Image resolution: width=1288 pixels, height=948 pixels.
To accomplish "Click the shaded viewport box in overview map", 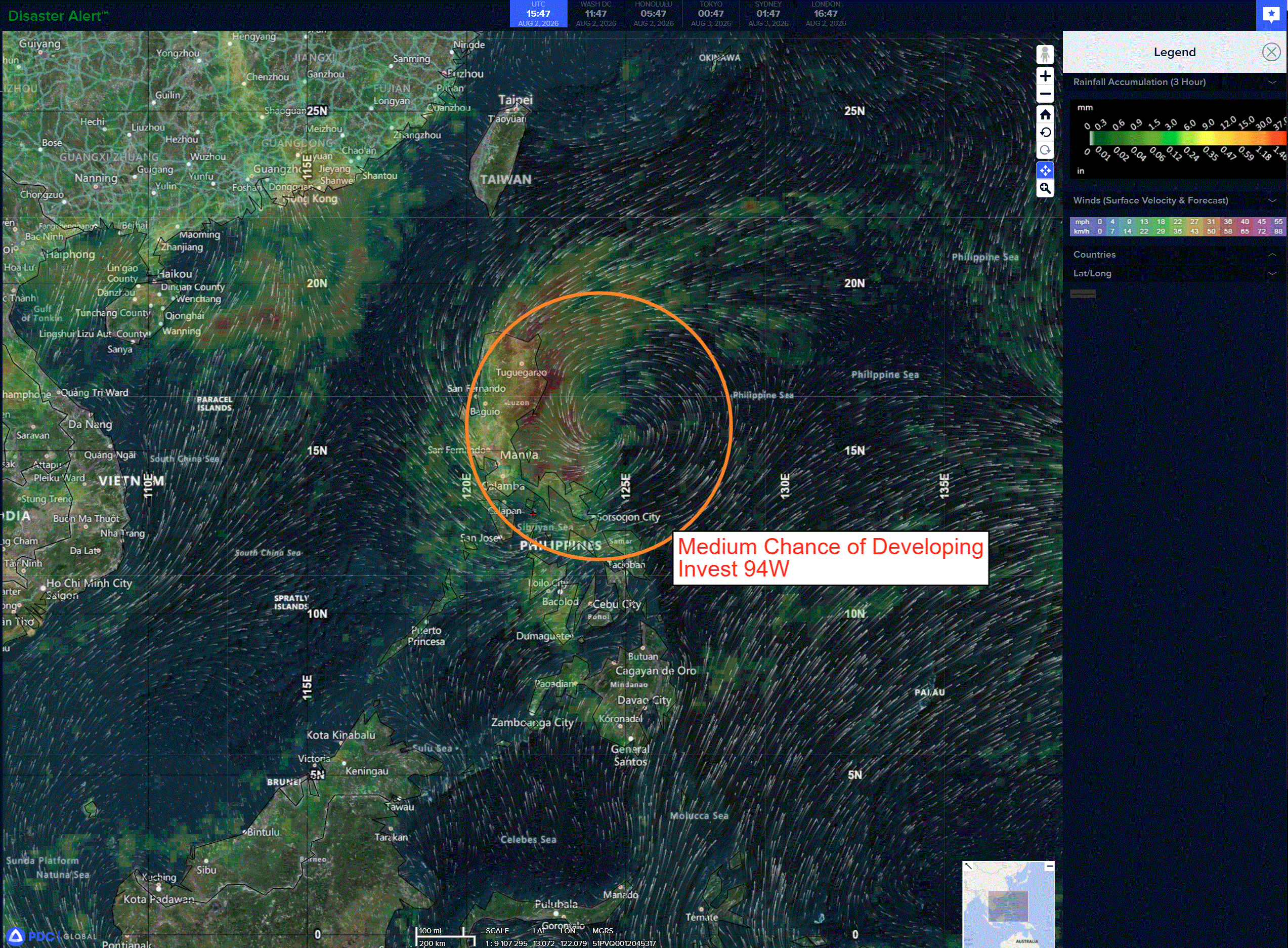I will coord(1008,906).
